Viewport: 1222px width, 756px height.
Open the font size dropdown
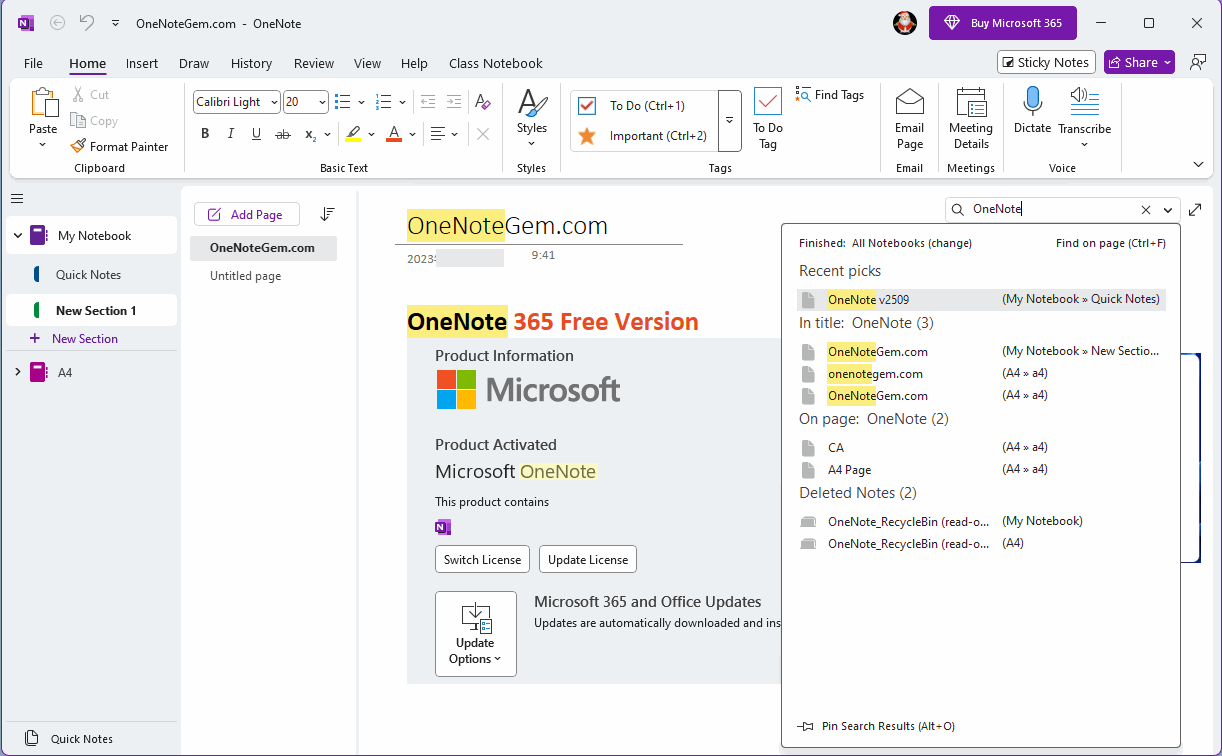tap(322, 101)
